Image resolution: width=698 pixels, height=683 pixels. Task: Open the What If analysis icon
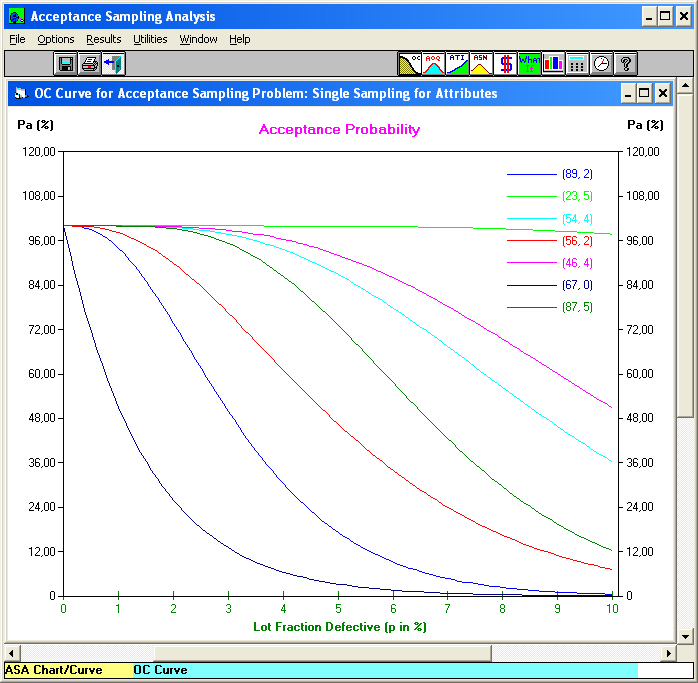pyautogui.click(x=529, y=64)
